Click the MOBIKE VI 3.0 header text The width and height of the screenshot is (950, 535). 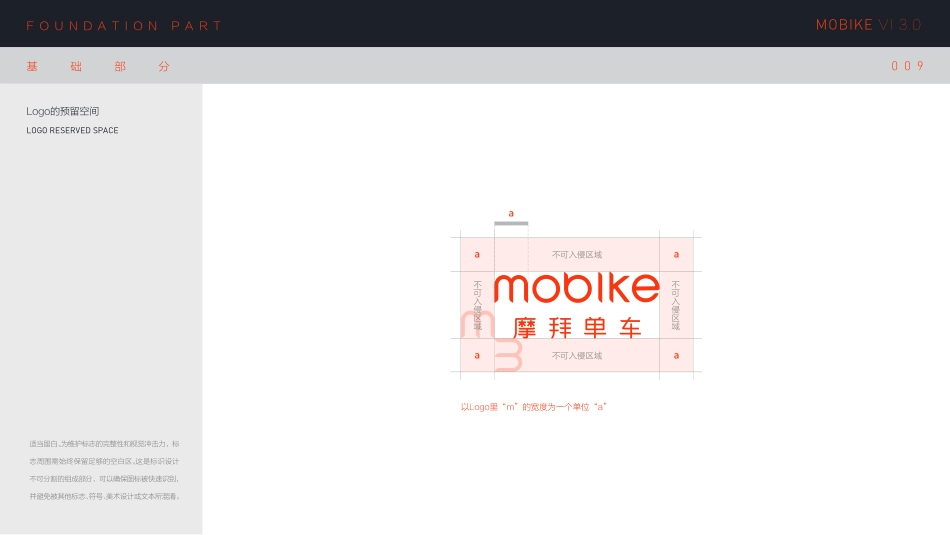point(868,25)
